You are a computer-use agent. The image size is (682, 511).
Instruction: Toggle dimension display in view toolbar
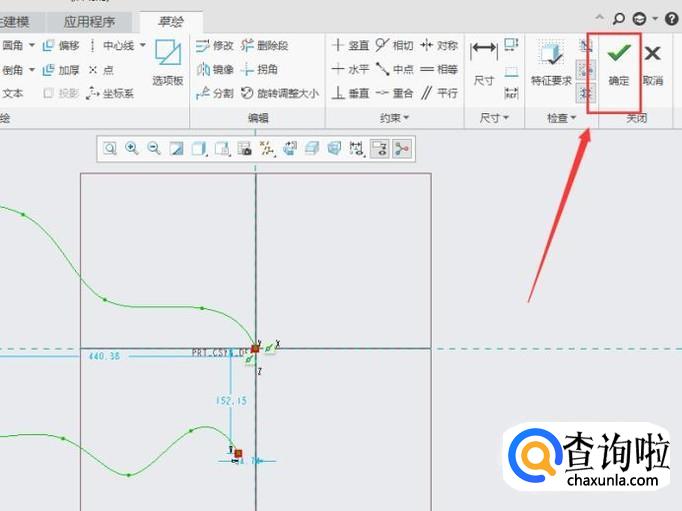pos(356,149)
